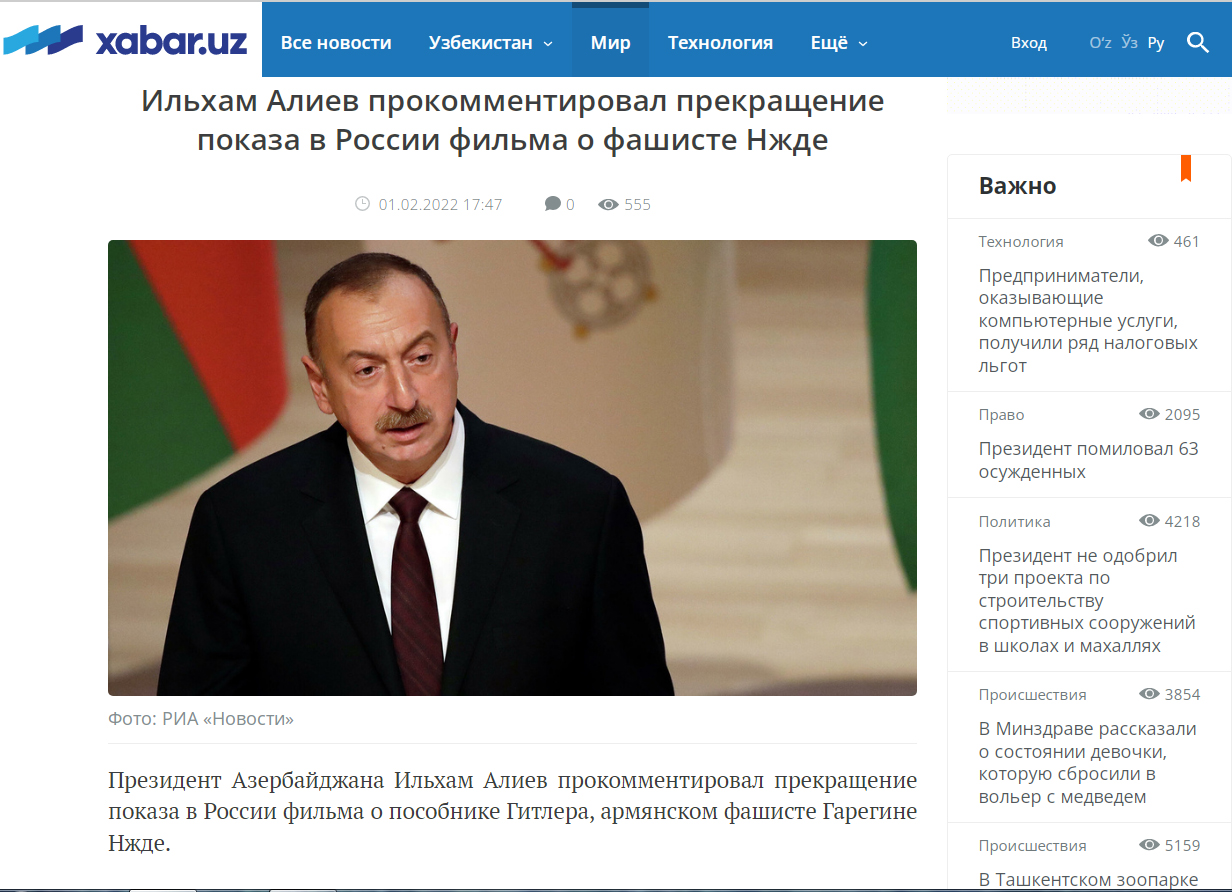The image size is (1232, 892).
Task: Click the Вход login link
Action: click(1029, 43)
